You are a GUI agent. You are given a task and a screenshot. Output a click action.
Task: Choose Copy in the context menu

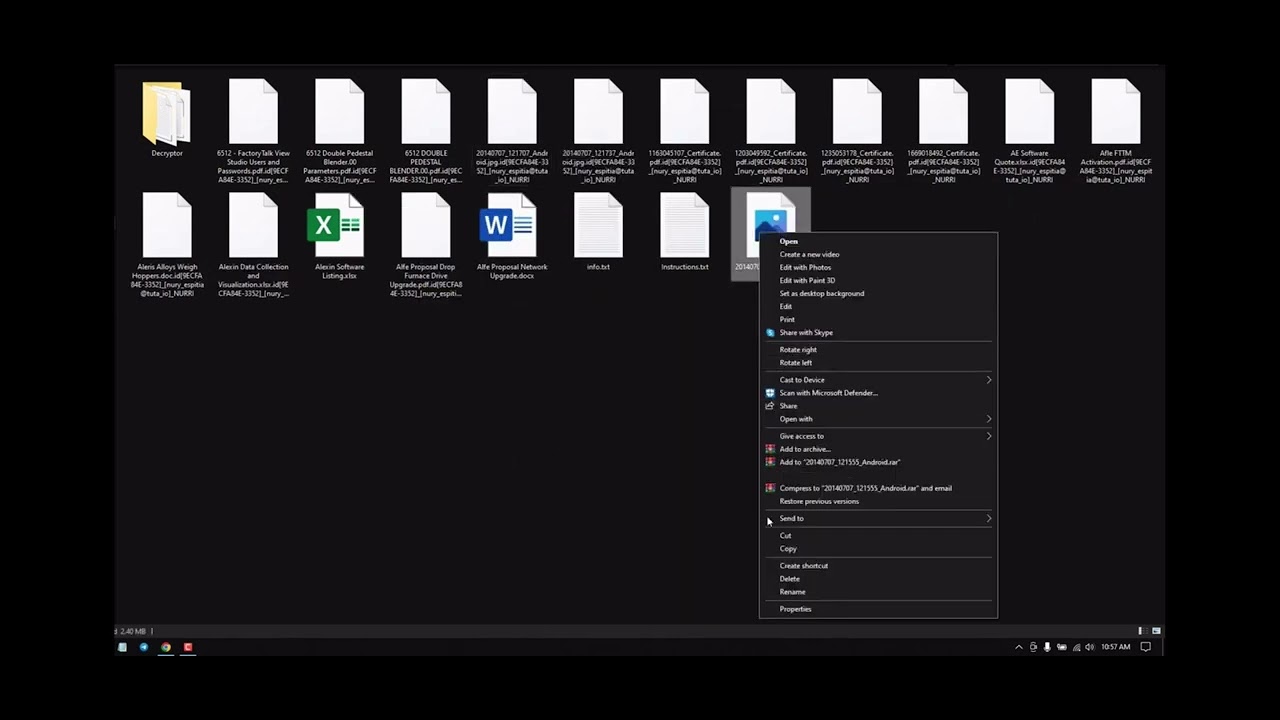[788, 548]
